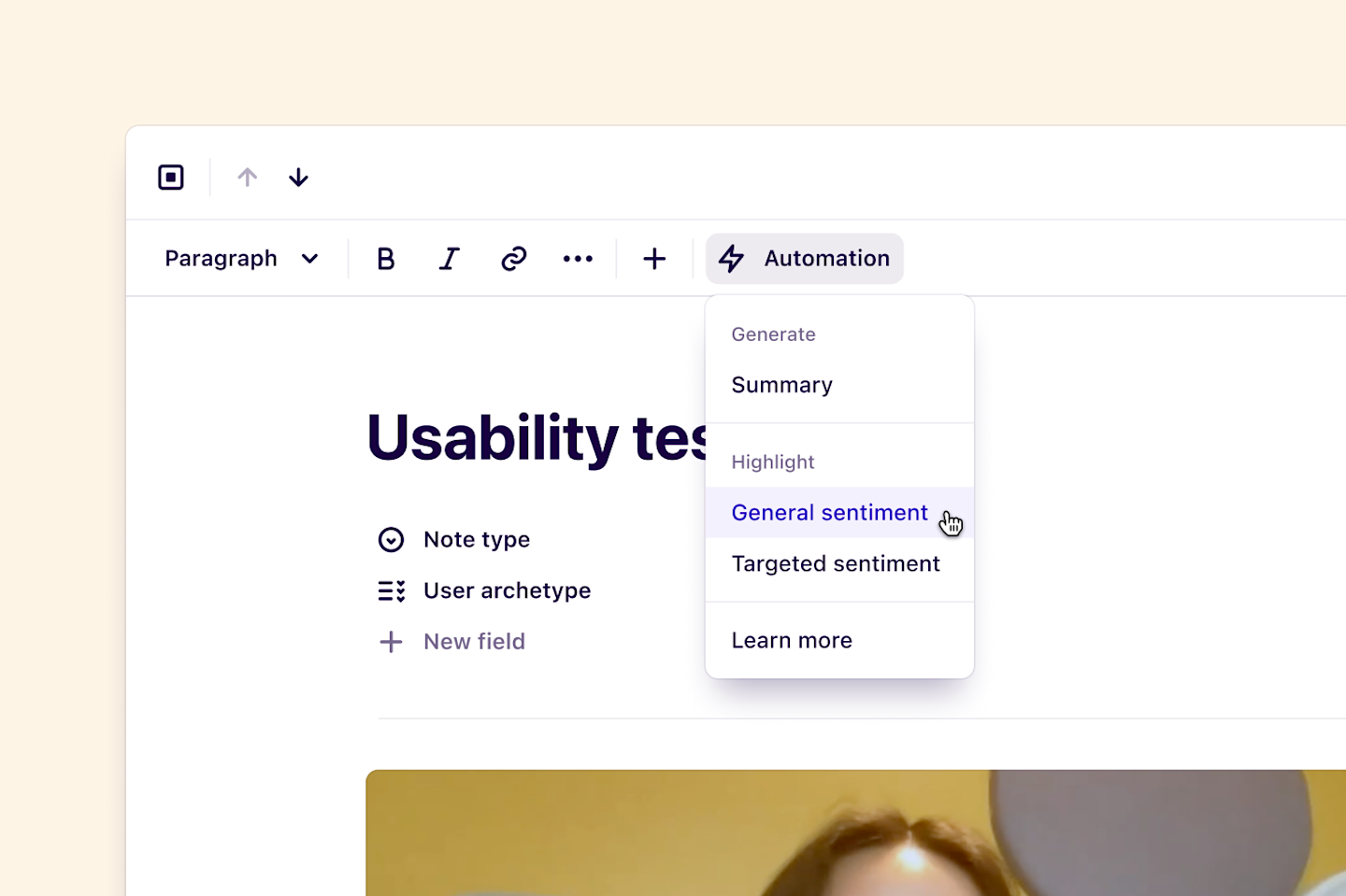Select Summary from the Generate menu
This screenshot has height=896, width=1346.
pyautogui.click(x=839, y=385)
